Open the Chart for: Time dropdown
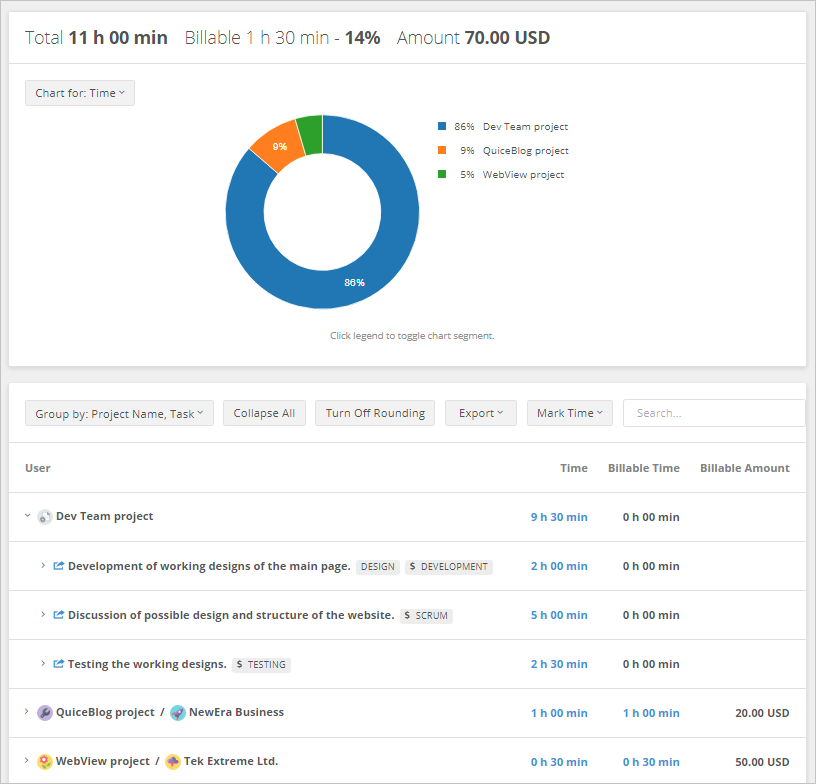Image resolution: width=816 pixels, height=784 pixels. (x=80, y=93)
